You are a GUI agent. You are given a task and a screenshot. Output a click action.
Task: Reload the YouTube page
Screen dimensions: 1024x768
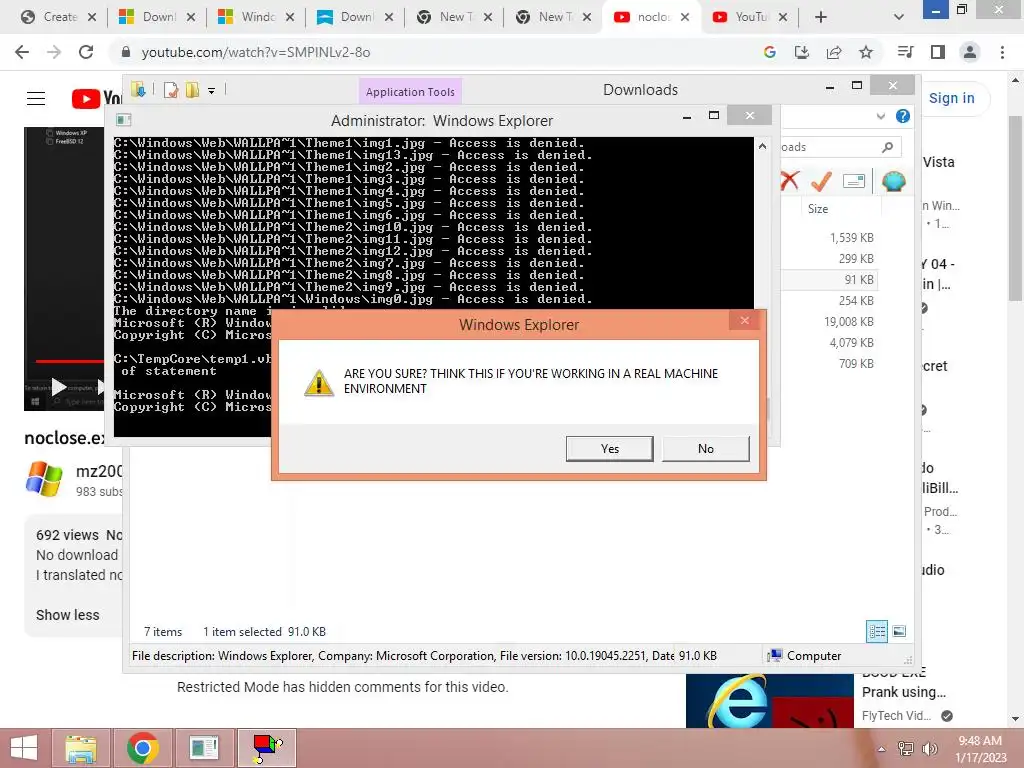tap(86, 52)
